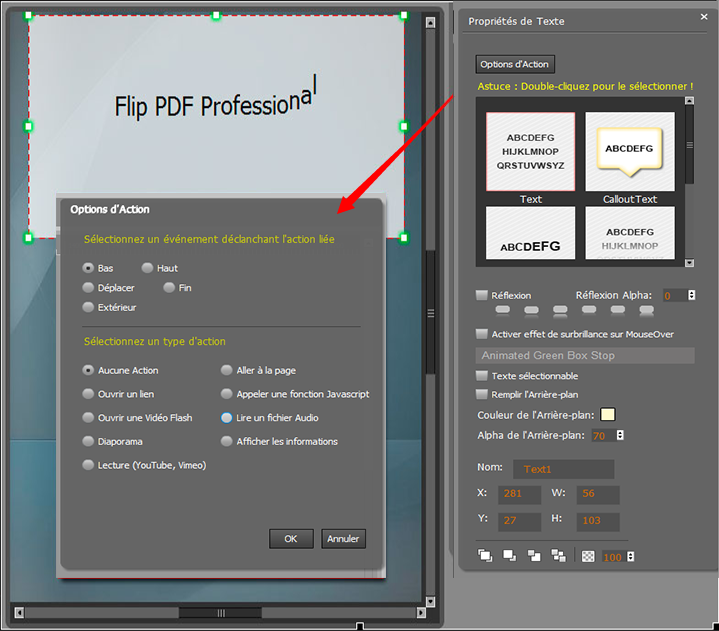Click style list scrollbar down arrow
Viewport: 719px width, 631px height.
(689, 263)
